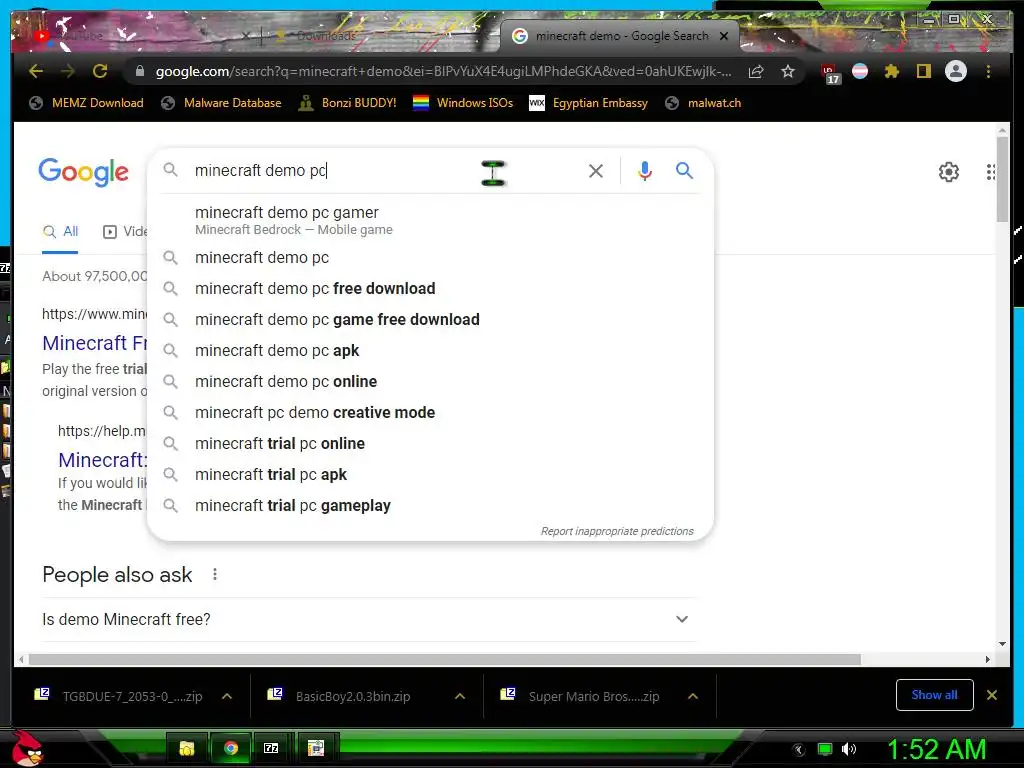Expand BasicBoy2.0.3bin.zip download options

[460, 696]
